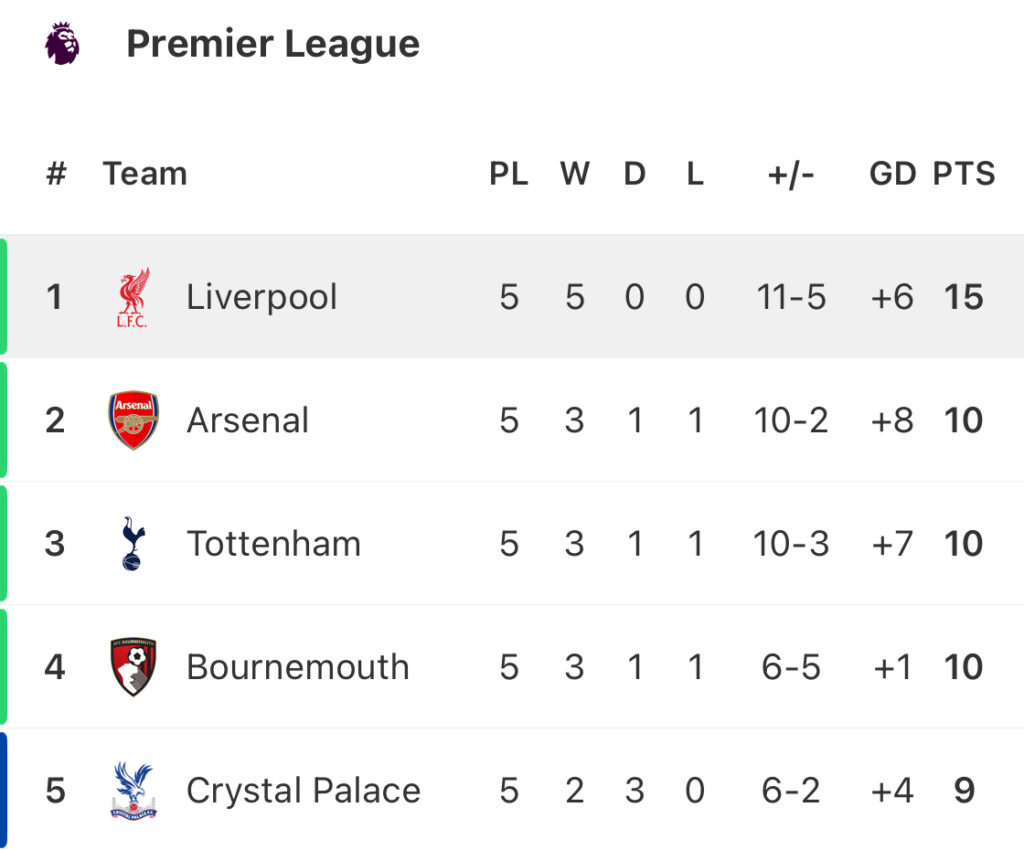Select the Arsenal club badge
Image resolution: width=1024 pixels, height=850 pixels.
pyautogui.click(x=133, y=420)
